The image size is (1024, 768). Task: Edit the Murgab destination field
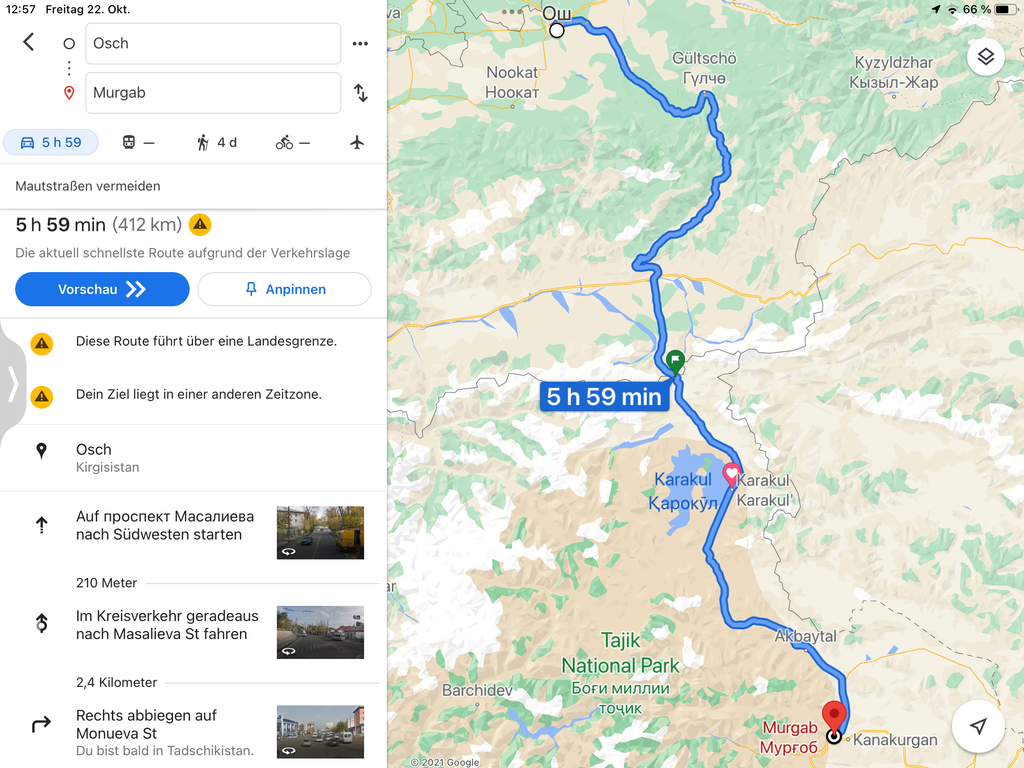pyautogui.click(x=213, y=93)
